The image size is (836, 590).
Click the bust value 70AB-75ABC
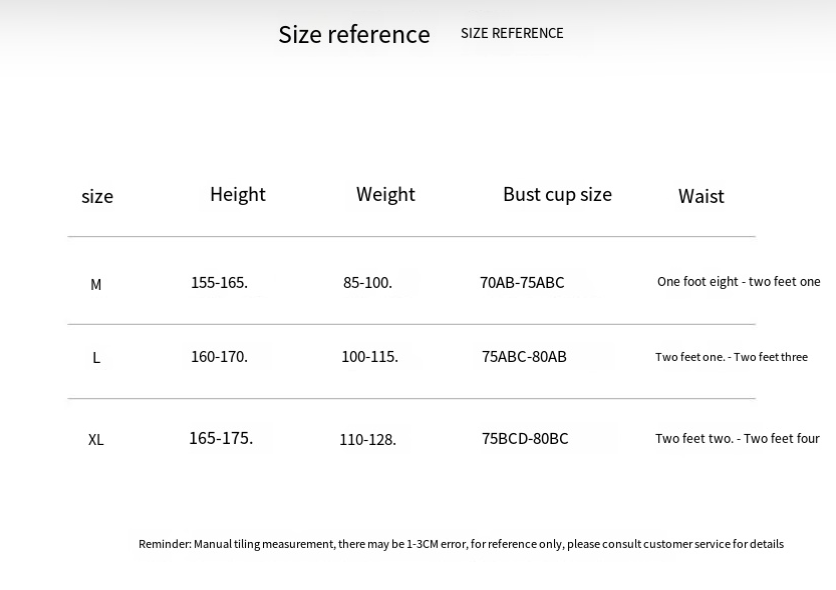(x=522, y=282)
